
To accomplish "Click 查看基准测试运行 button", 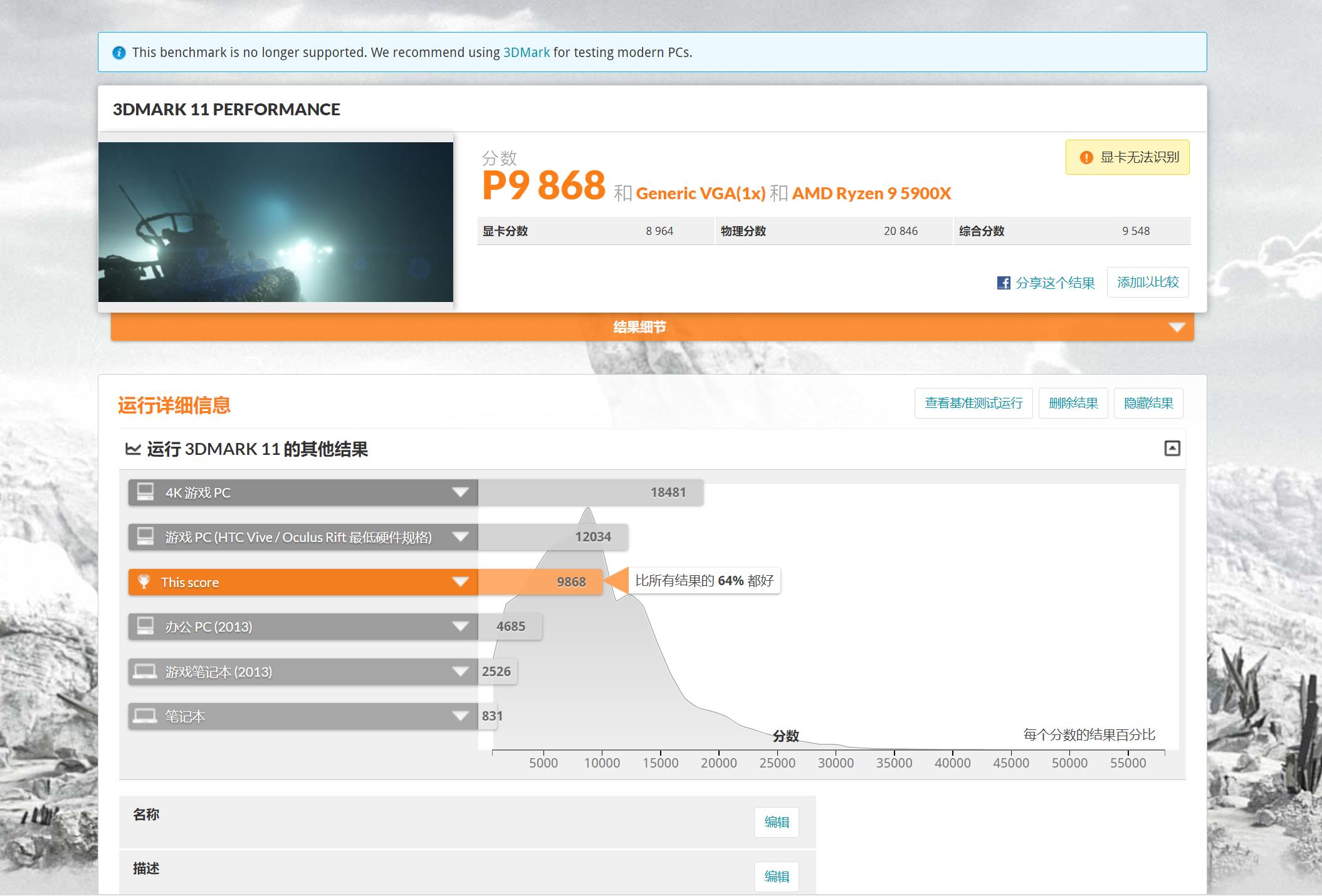I will tap(973, 403).
